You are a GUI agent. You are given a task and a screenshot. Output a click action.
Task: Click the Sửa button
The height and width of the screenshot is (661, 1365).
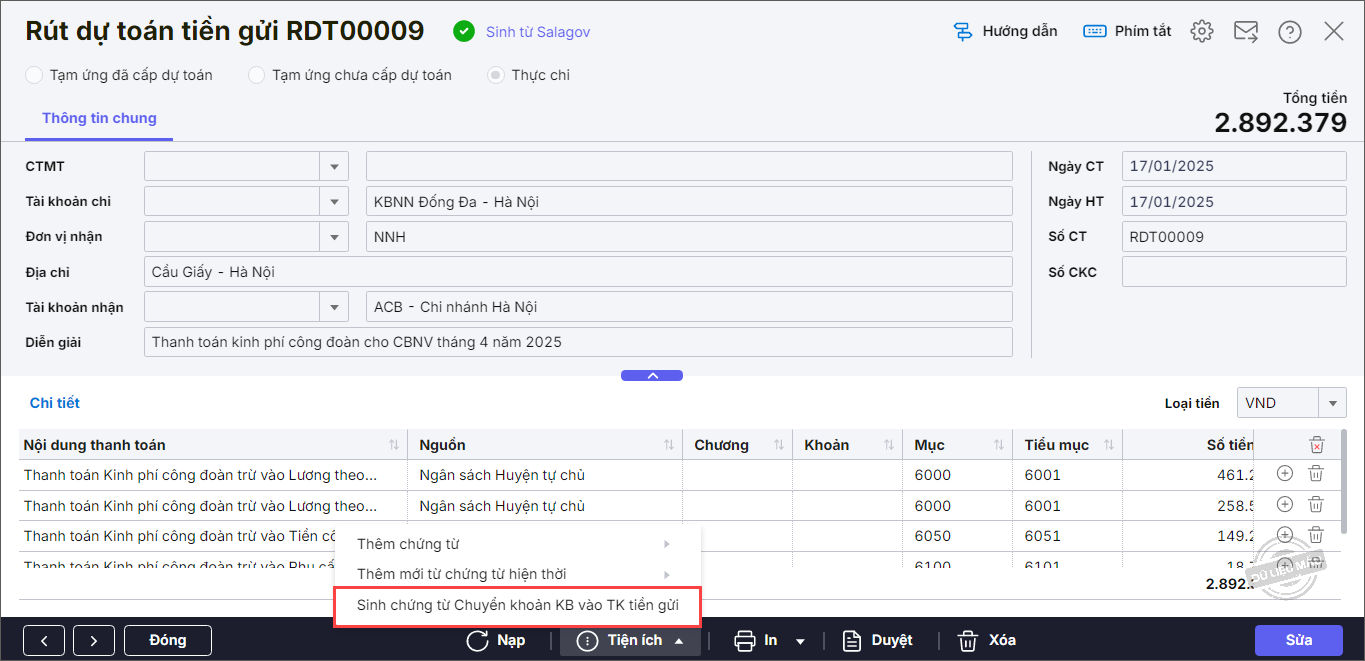1299,640
